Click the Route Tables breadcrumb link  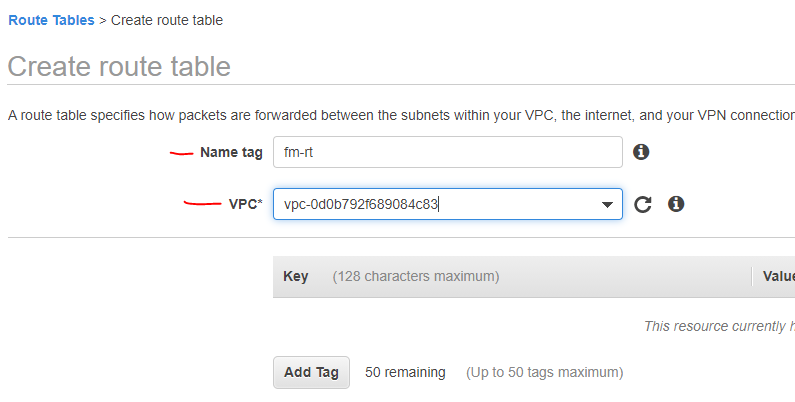point(51,20)
